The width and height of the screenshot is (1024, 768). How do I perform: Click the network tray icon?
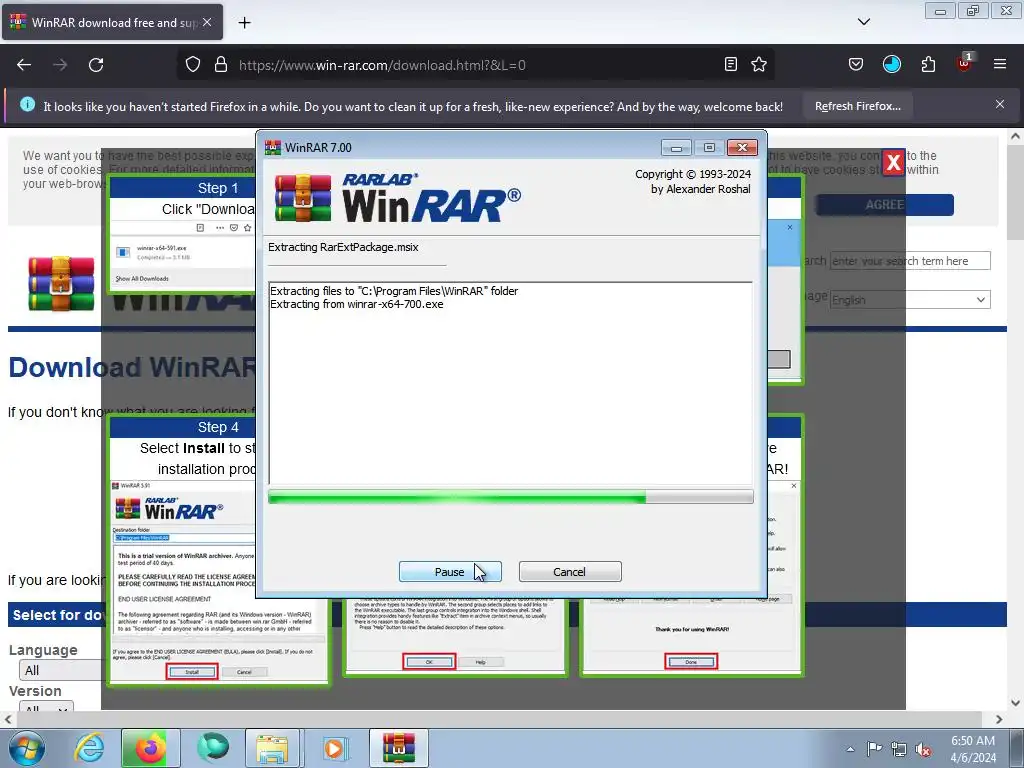[x=899, y=749]
